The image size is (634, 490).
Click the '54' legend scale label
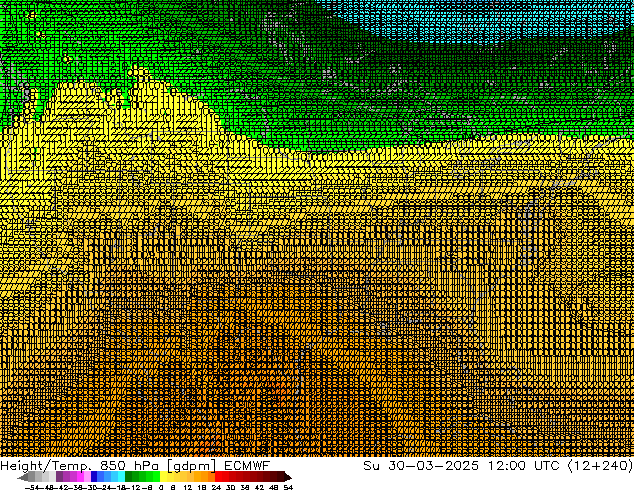(288, 487)
